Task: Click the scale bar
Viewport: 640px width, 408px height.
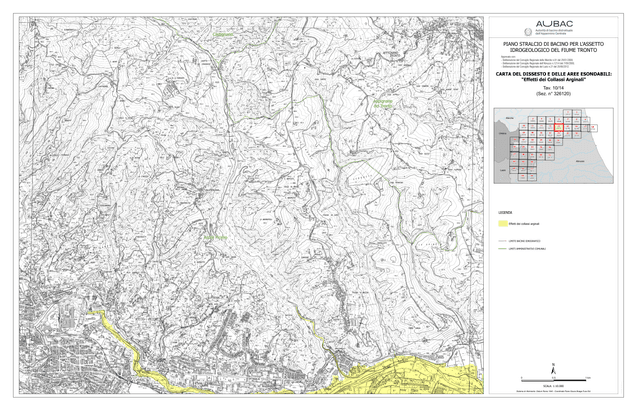Action: (x=554, y=380)
